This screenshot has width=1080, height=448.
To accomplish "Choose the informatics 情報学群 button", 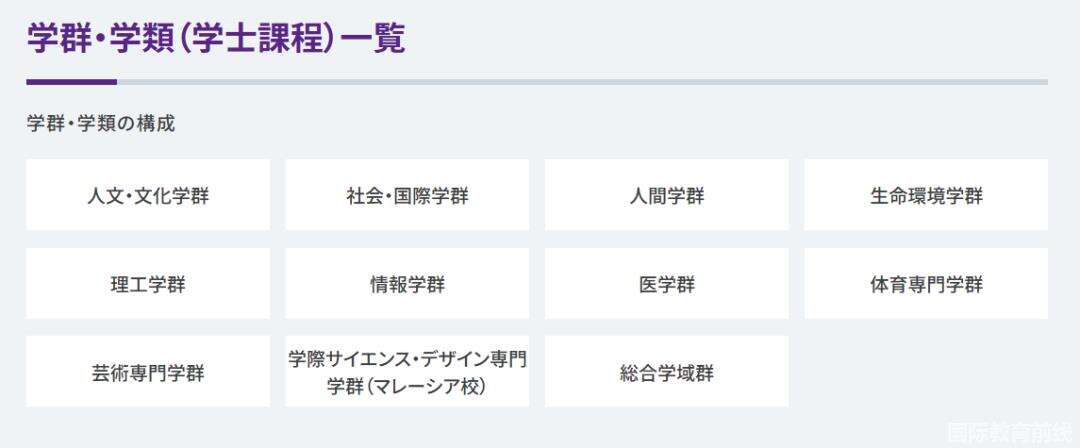I will (x=407, y=284).
